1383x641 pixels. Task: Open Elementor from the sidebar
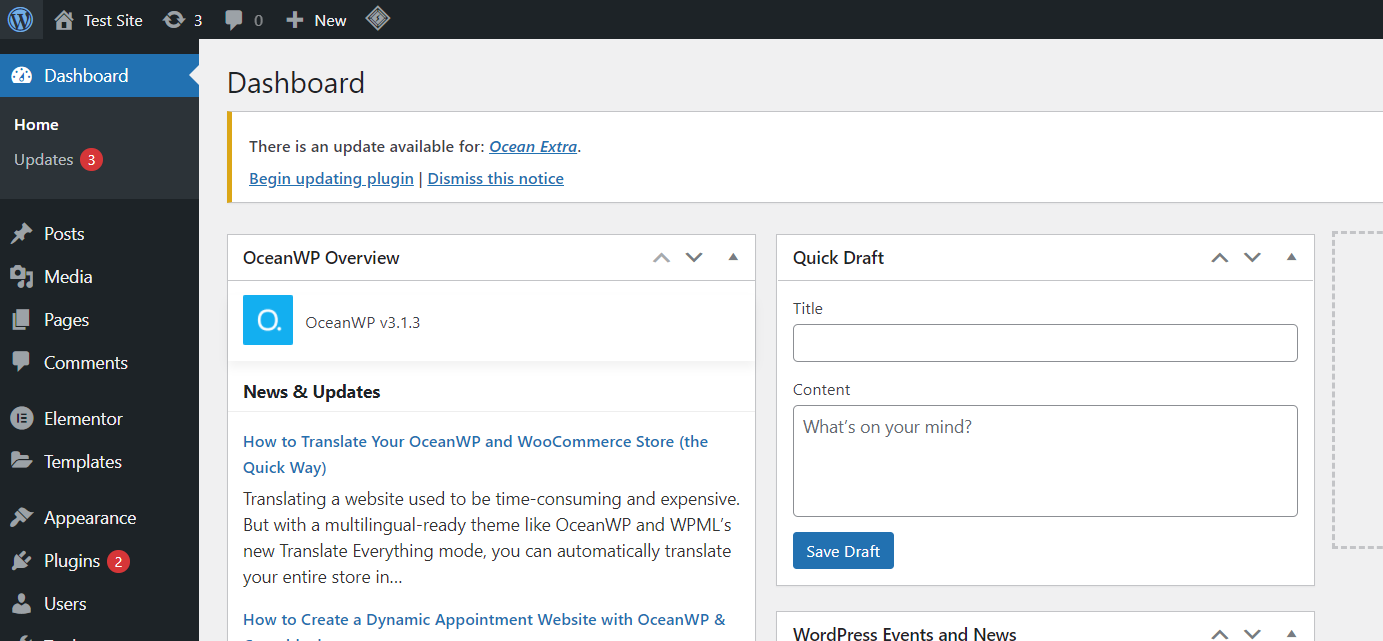(22, 418)
